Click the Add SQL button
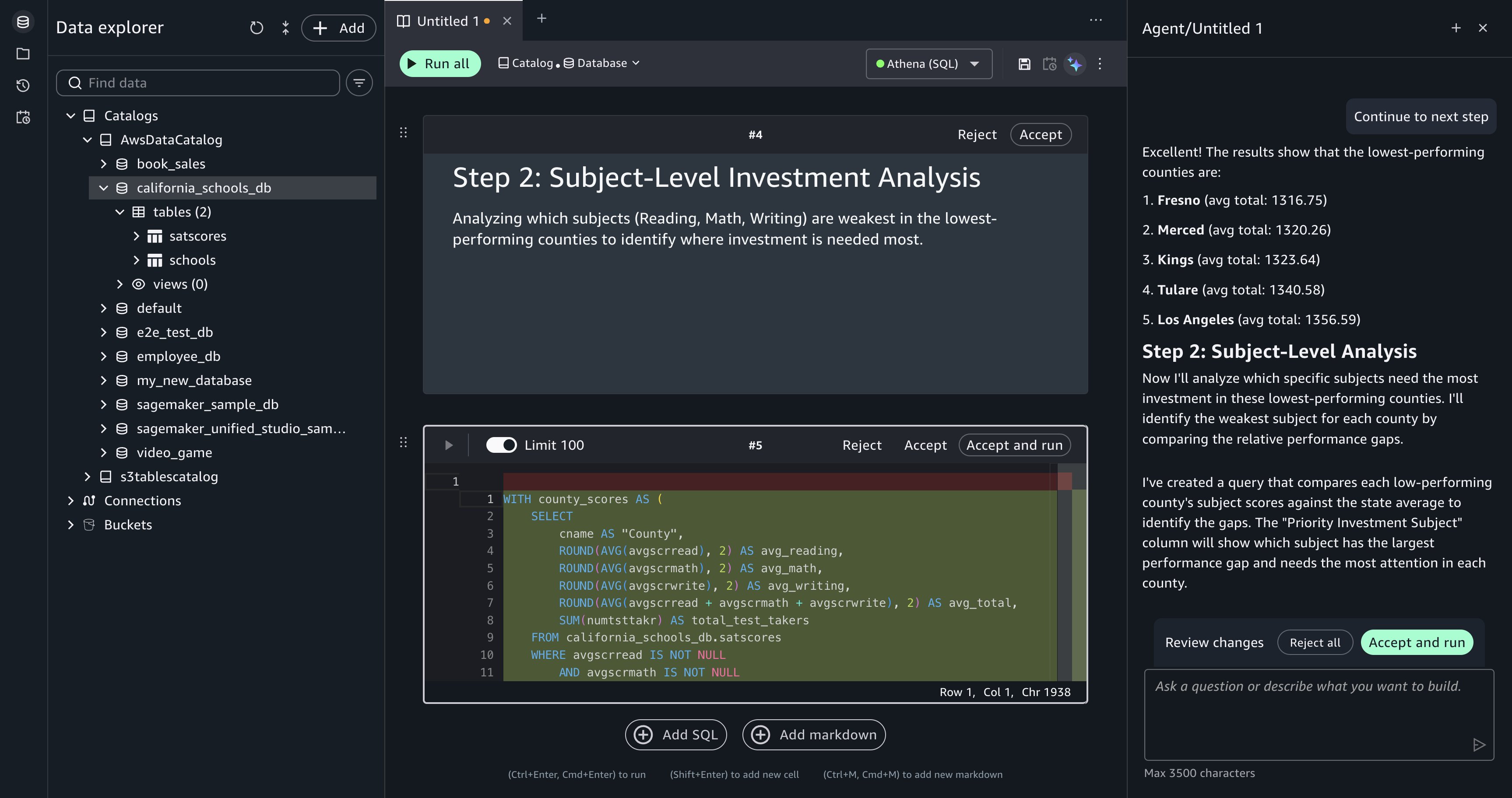The width and height of the screenshot is (1512, 798). click(x=675, y=735)
